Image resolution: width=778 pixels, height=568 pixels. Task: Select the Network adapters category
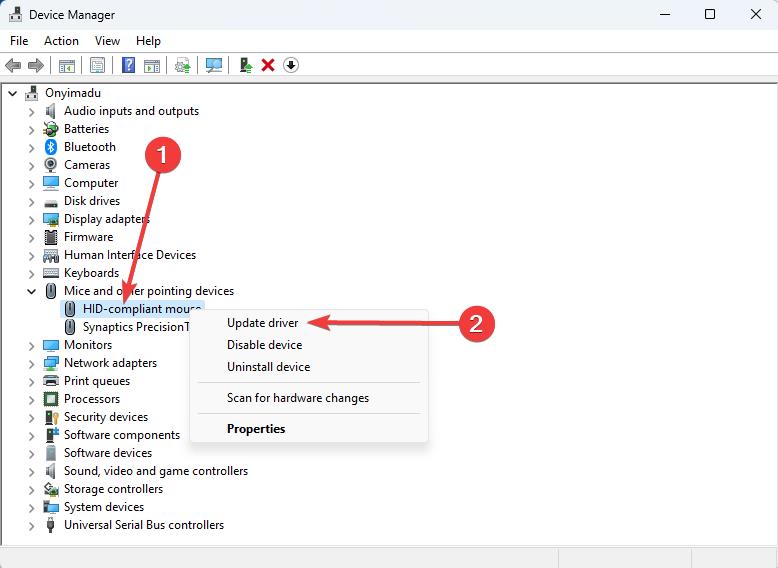[x=110, y=363]
